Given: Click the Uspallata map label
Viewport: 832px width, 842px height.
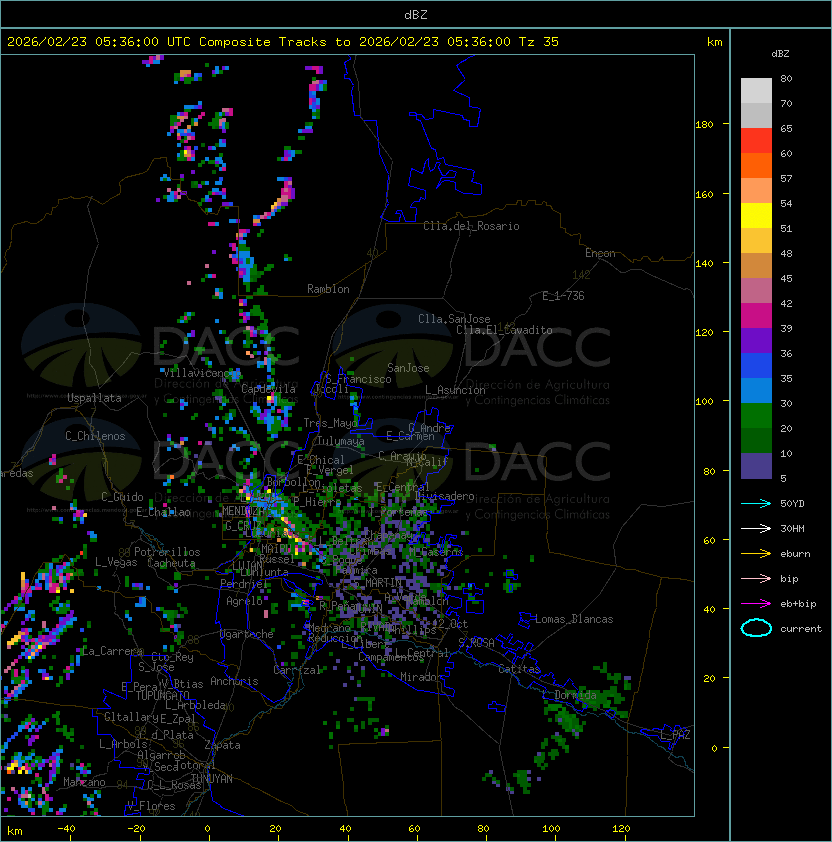Looking at the screenshot, I should pos(95,398).
